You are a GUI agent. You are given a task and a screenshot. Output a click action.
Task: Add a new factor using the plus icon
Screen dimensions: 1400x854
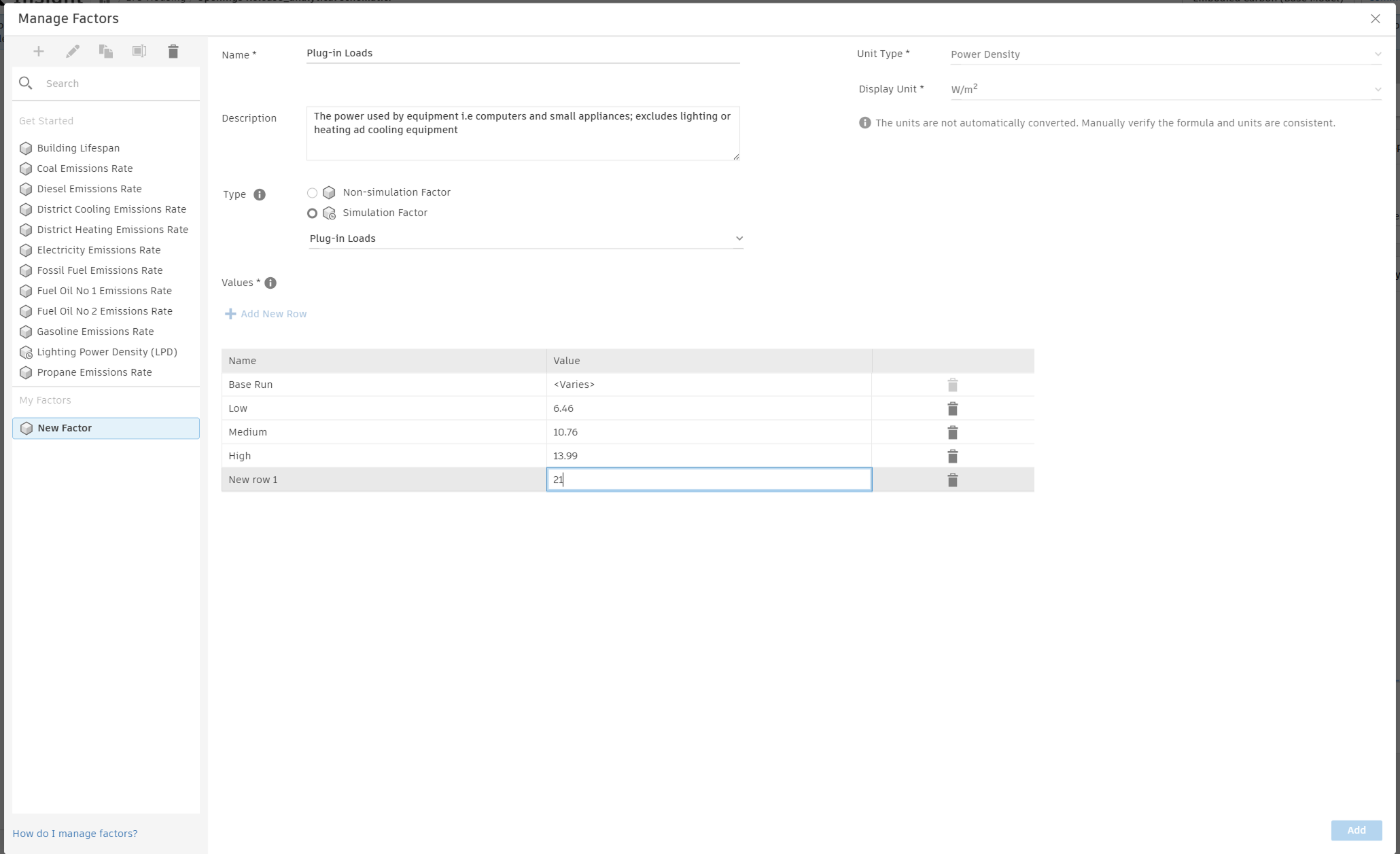(38, 51)
